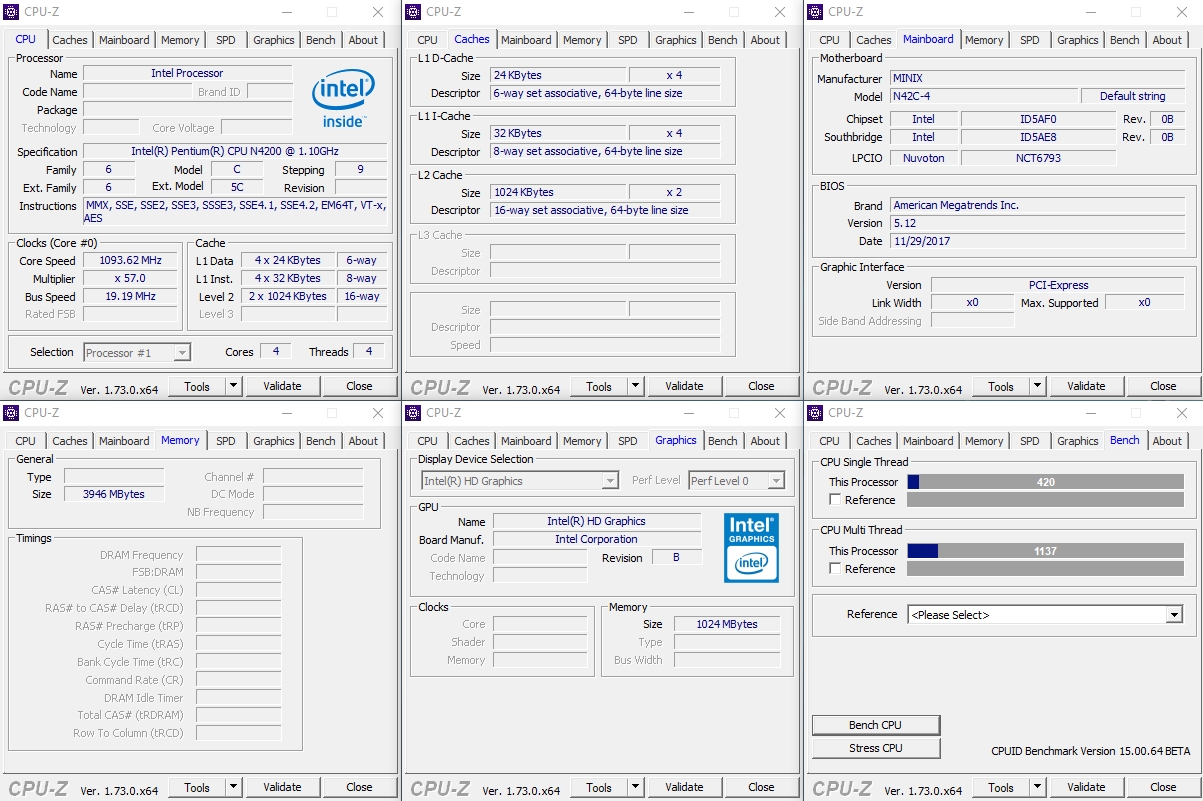Click the multi thread score bar showing 1137
This screenshot has height=801, width=1203.
point(1045,551)
